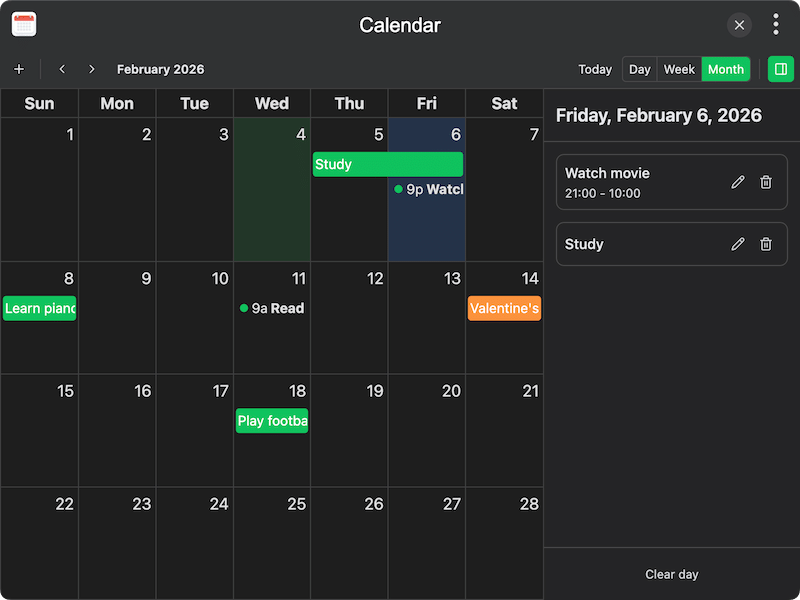Open the 9a Read event
This screenshot has width=800, height=600.
coord(272,309)
